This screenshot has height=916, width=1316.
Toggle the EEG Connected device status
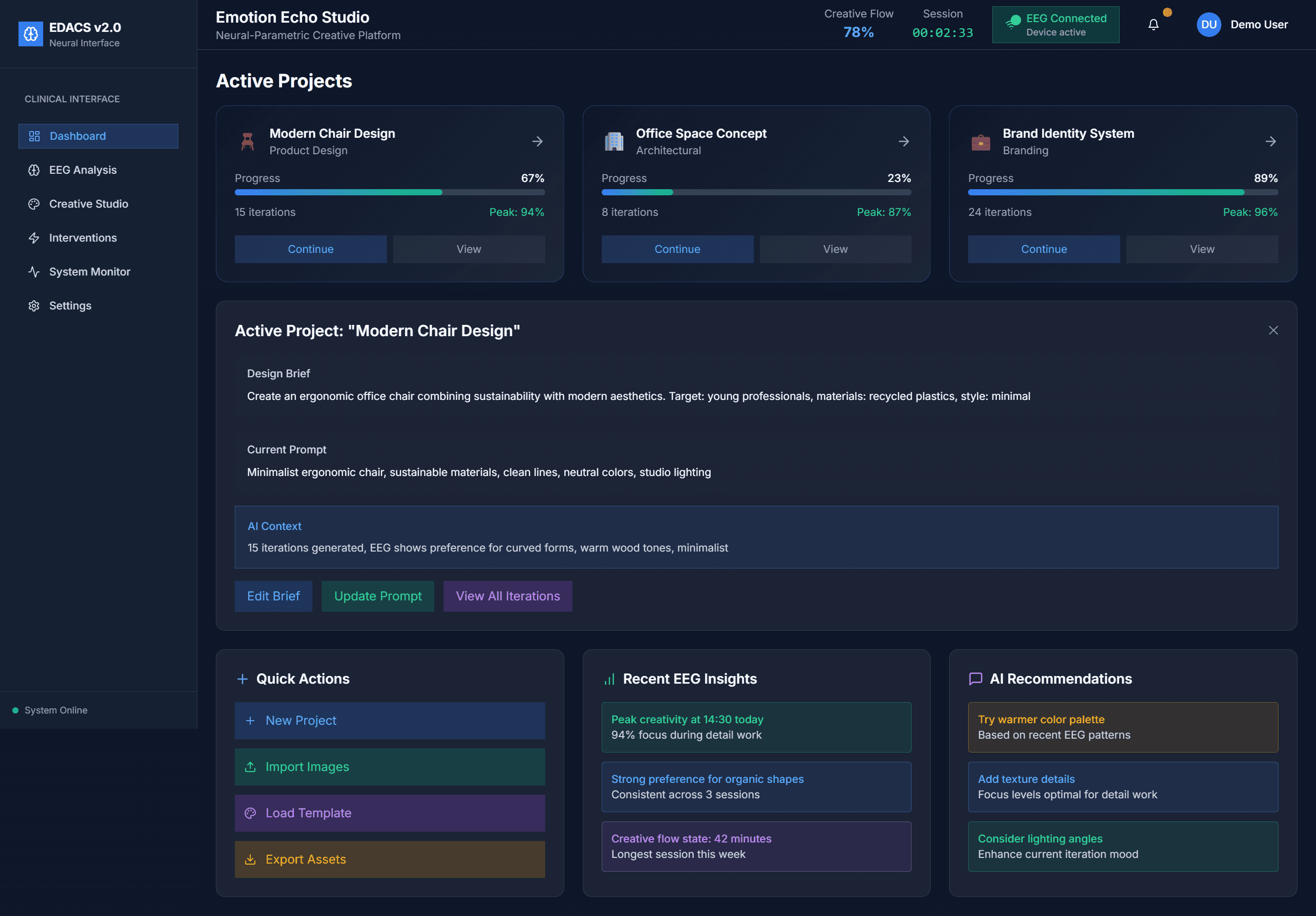click(x=1055, y=25)
